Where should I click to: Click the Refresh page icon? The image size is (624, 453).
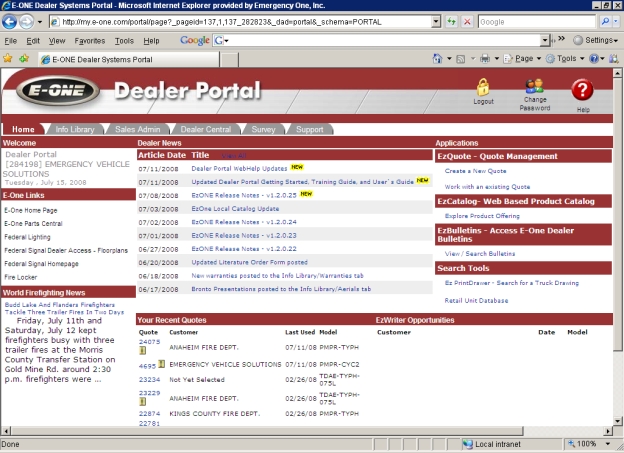pyautogui.click(x=451, y=21)
